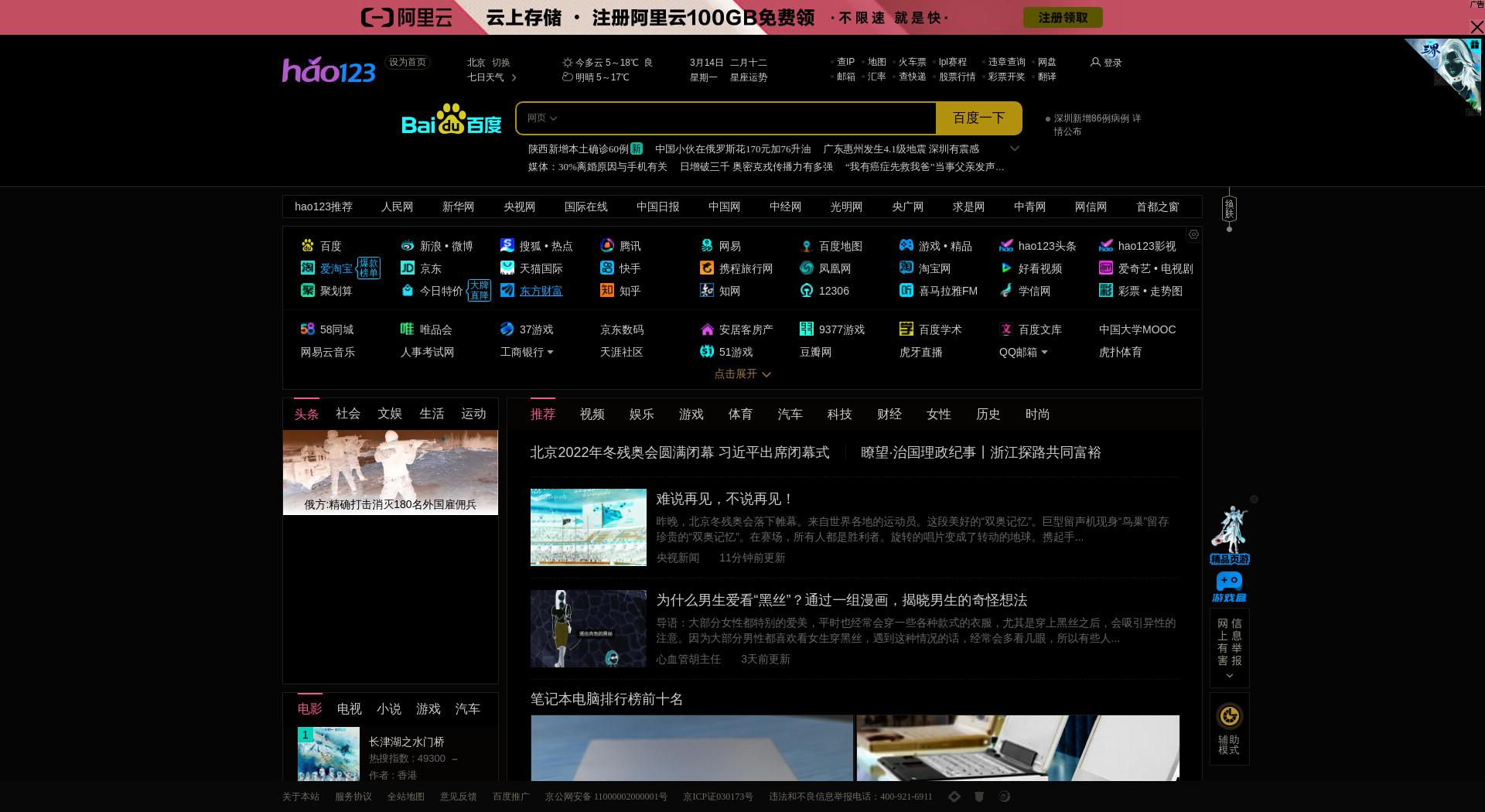Click the 东方财富 link
The image size is (1485, 812).
coord(541,291)
